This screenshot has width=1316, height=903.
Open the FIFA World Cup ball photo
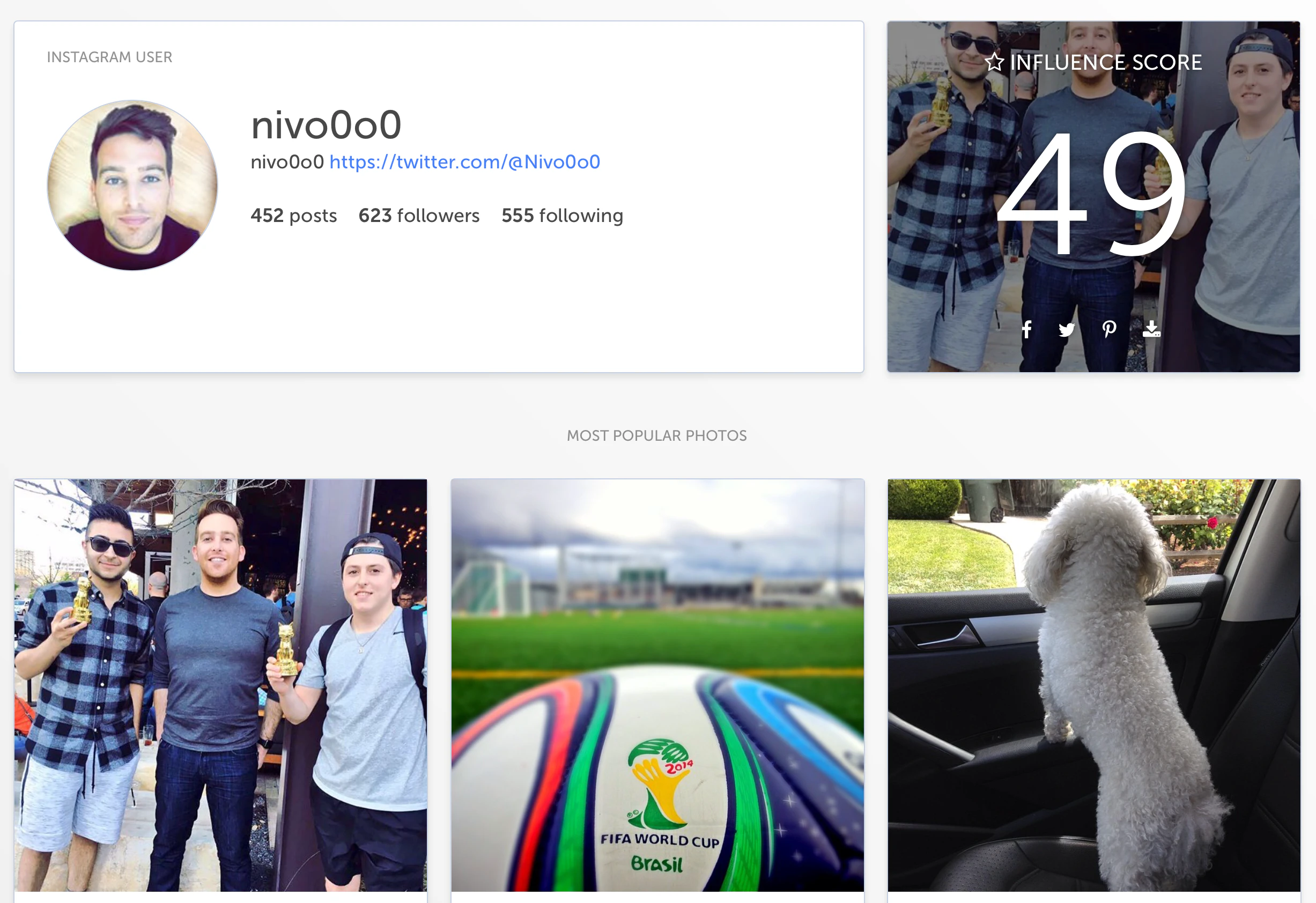pos(657,686)
